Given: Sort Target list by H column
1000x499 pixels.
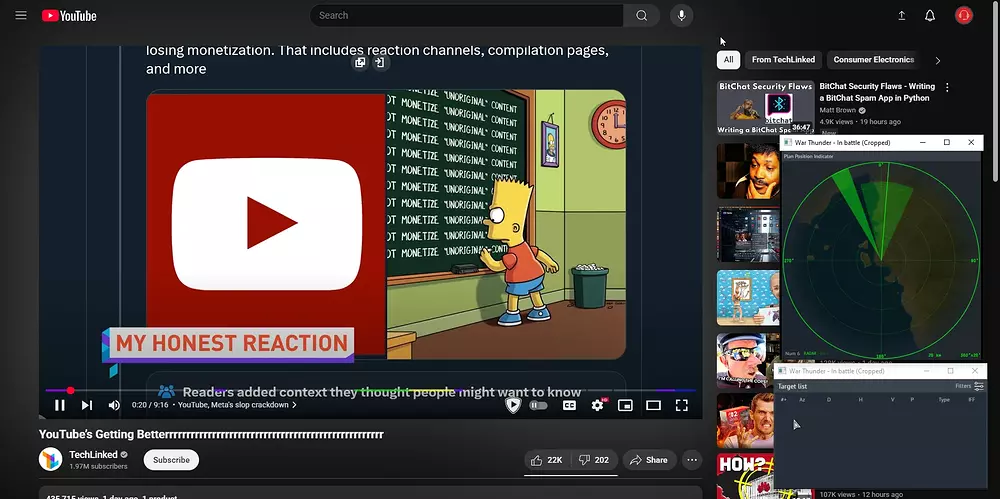Looking at the screenshot, I should [x=860, y=399].
